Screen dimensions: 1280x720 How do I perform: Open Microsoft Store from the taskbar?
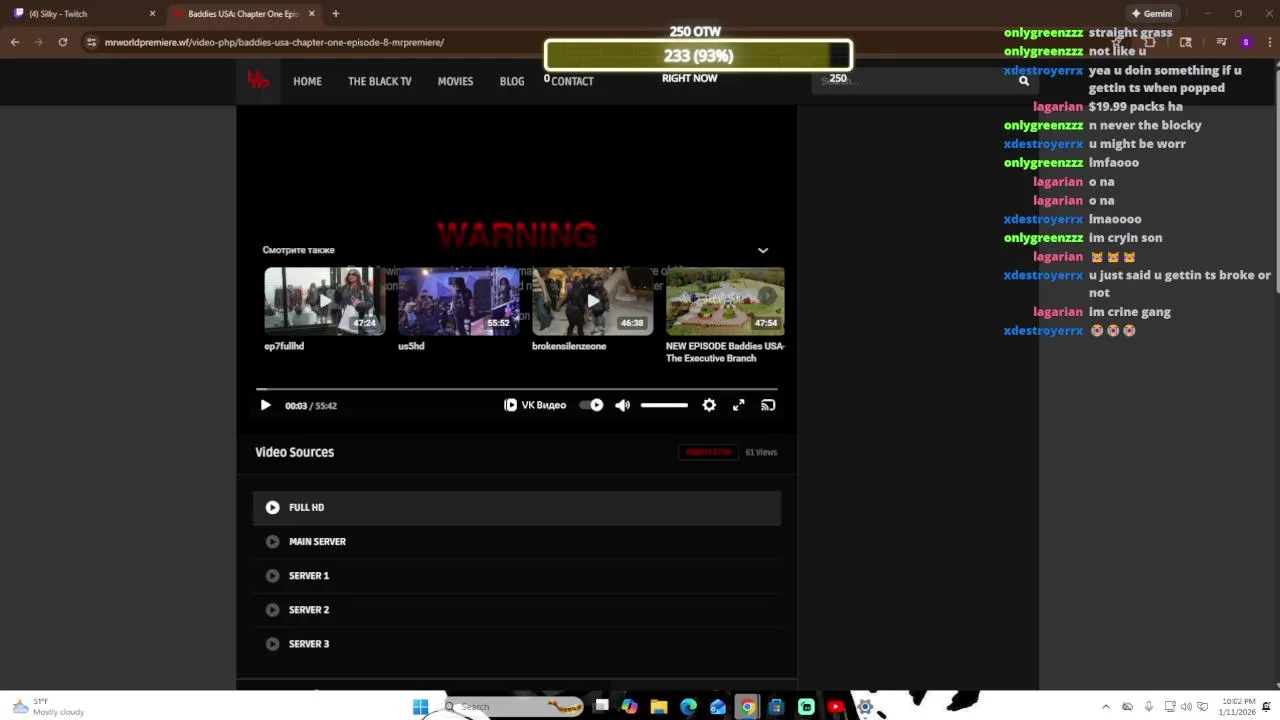point(776,707)
